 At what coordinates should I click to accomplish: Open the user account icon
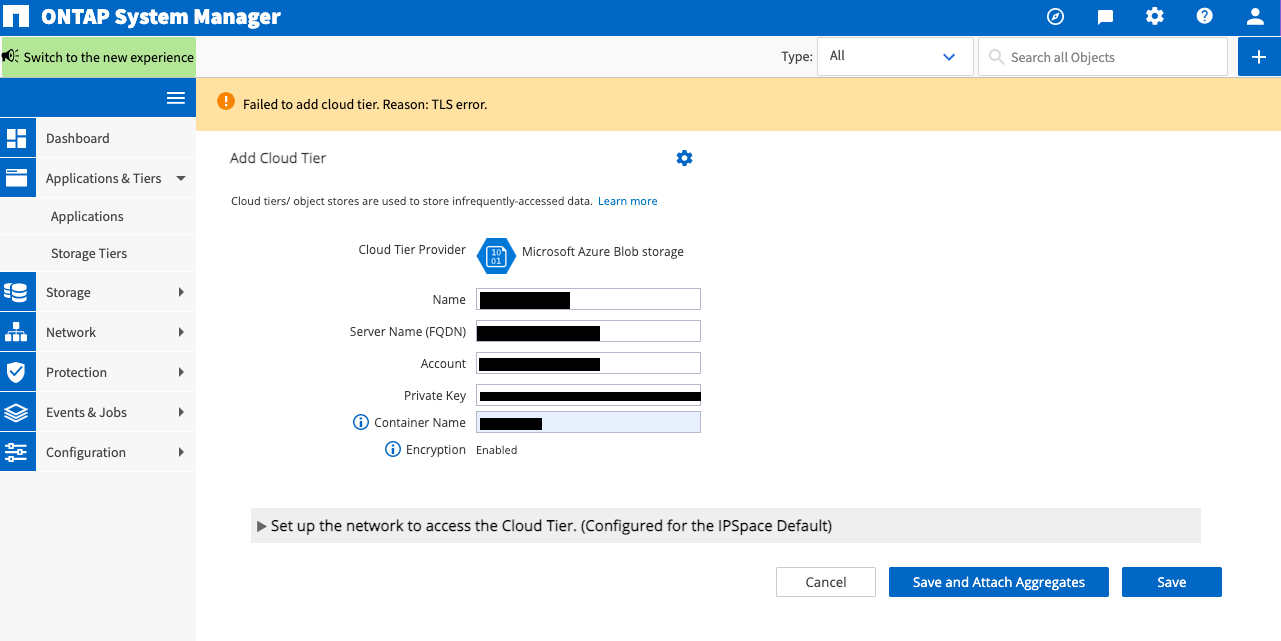point(1255,17)
